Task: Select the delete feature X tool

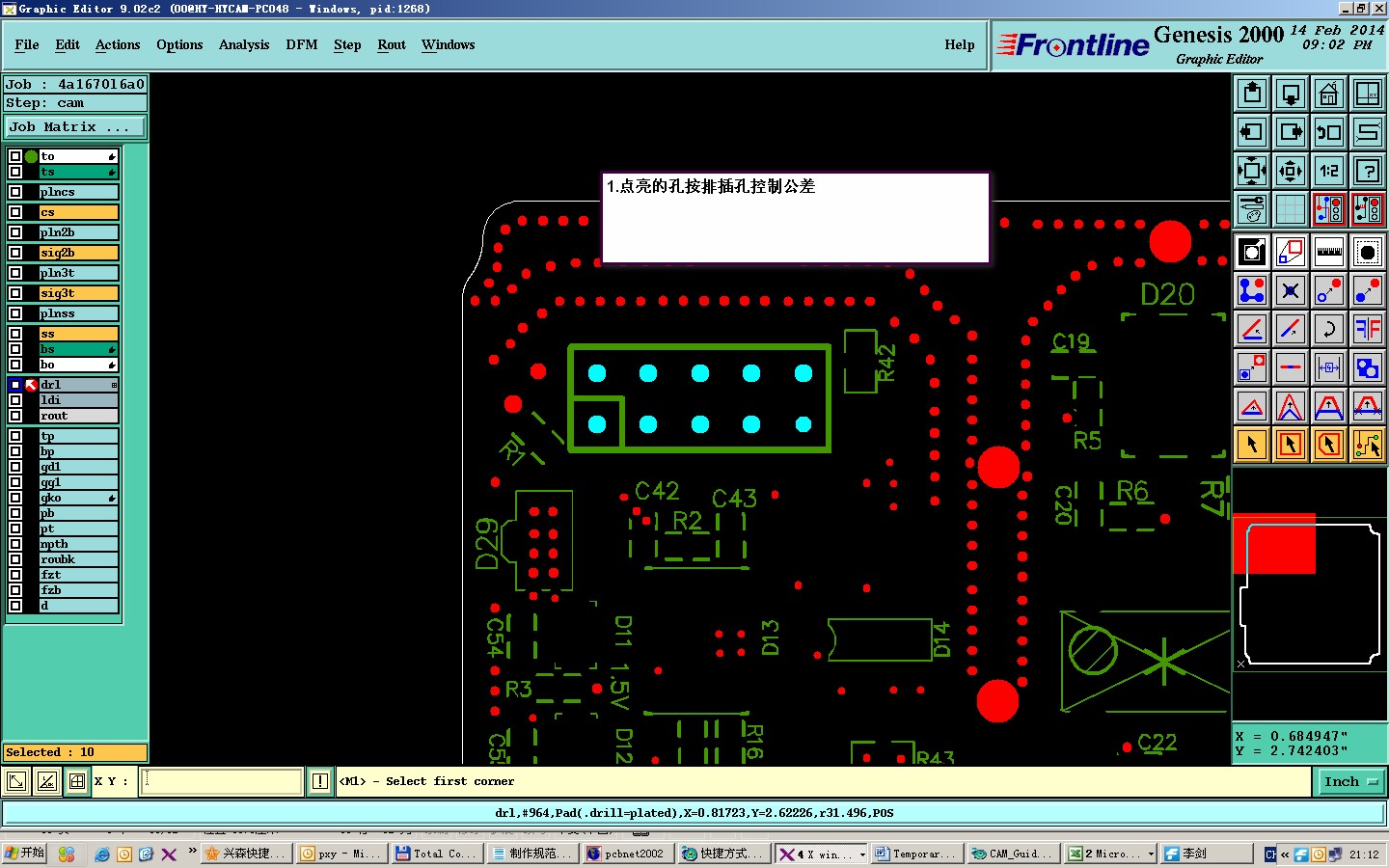Action: [1291, 290]
